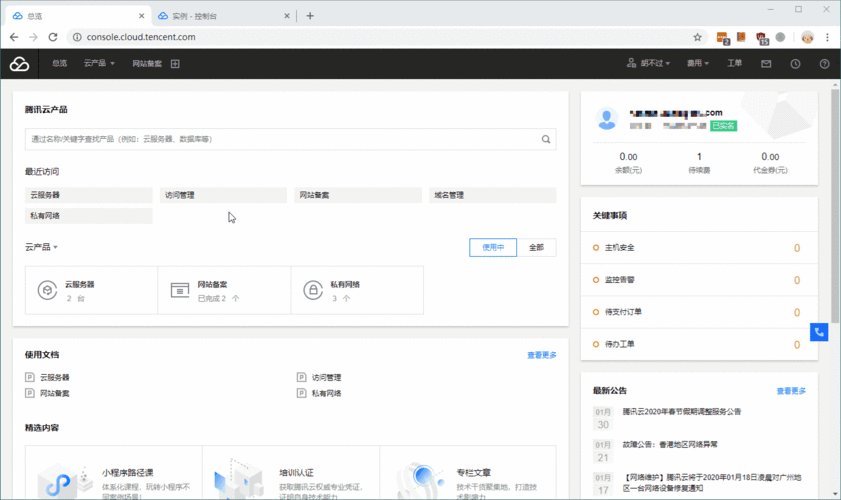Expand the 胡不过 account dropdown

[x=655, y=63]
